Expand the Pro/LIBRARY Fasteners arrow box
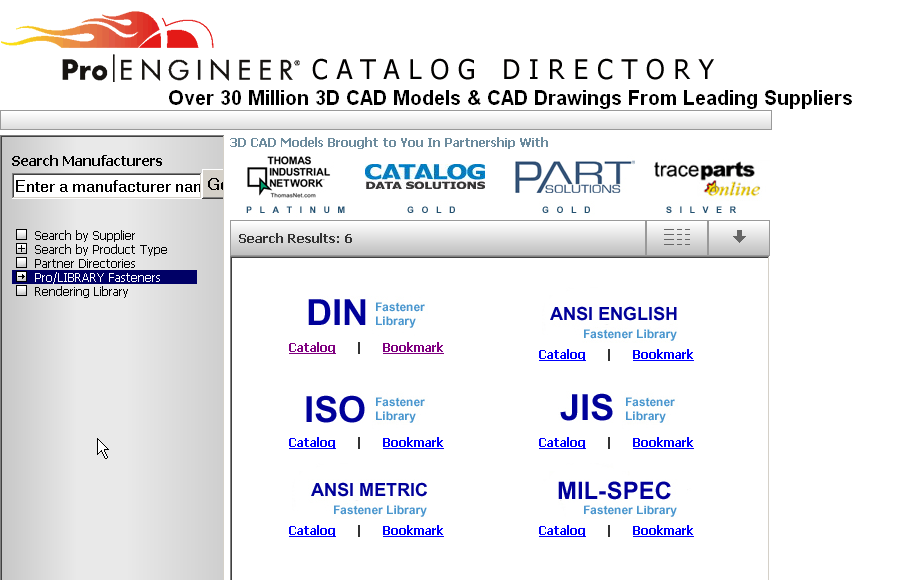This screenshot has height=580, width=897. click(22, 277)
